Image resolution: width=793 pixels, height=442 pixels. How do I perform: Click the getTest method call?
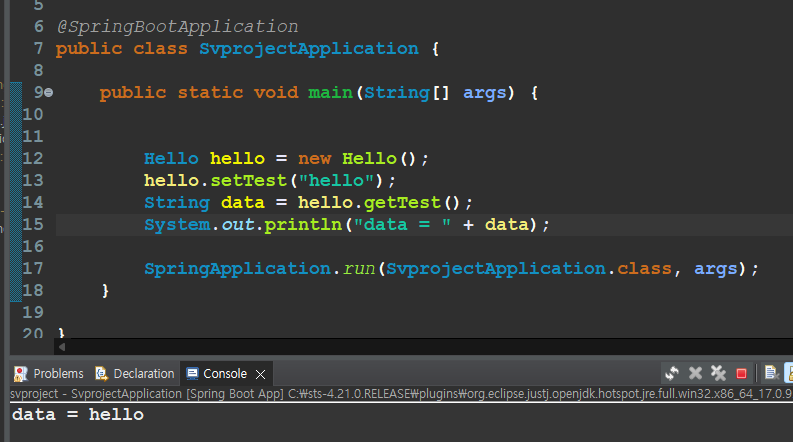[x=402, y=203]
